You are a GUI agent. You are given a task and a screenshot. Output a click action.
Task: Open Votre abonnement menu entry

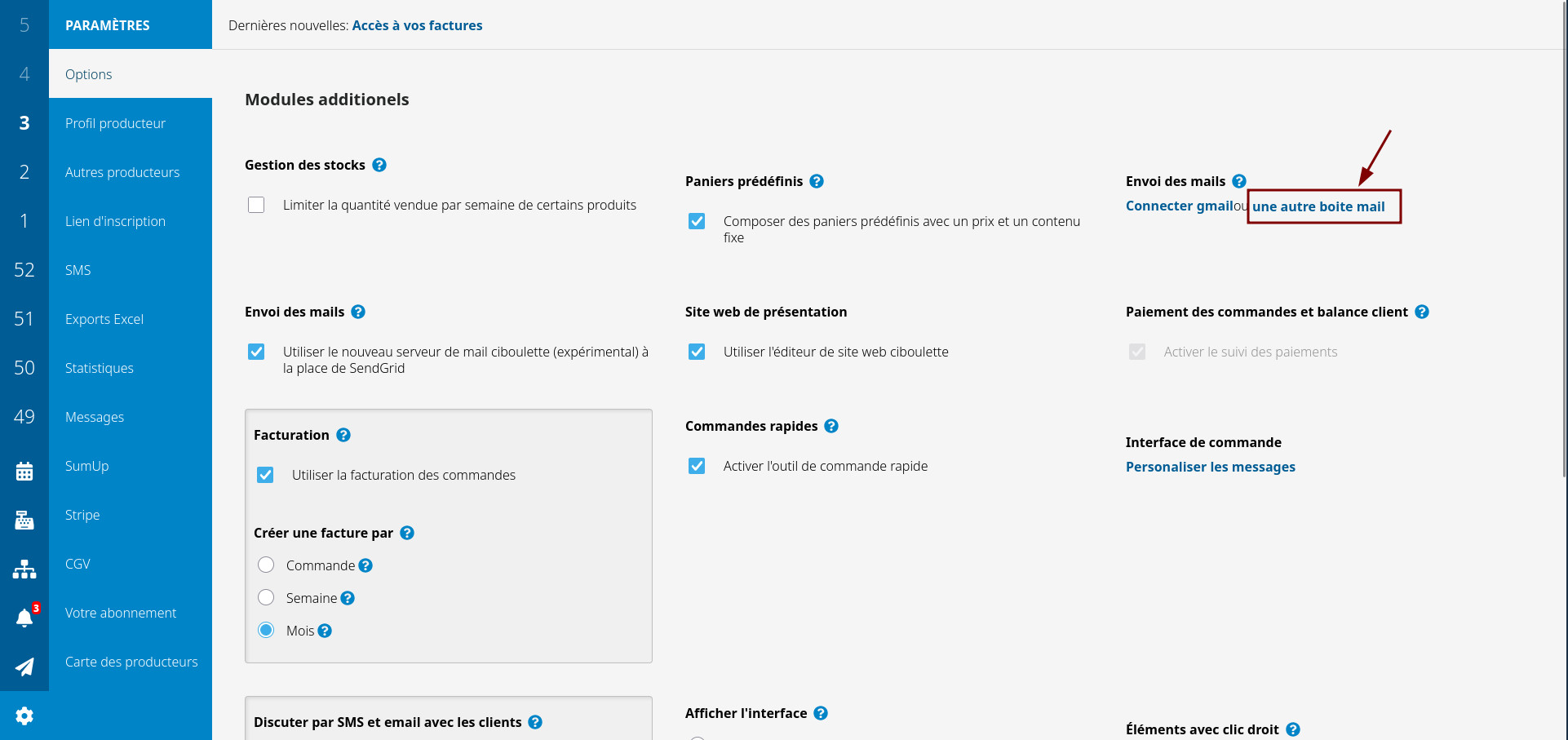[x=121, y=613]
